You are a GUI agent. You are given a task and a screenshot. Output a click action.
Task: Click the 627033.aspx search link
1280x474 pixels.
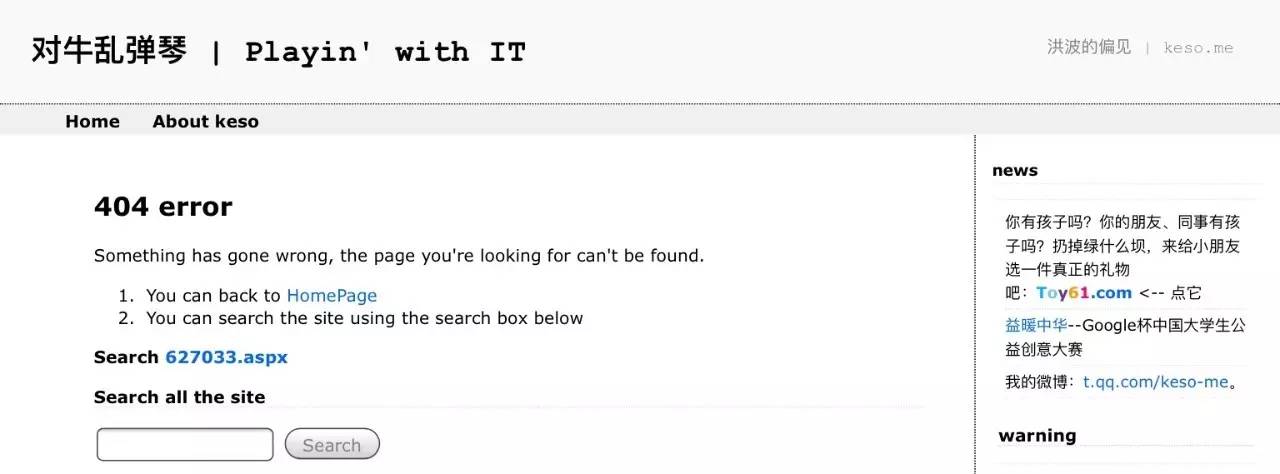coord(226,357)
